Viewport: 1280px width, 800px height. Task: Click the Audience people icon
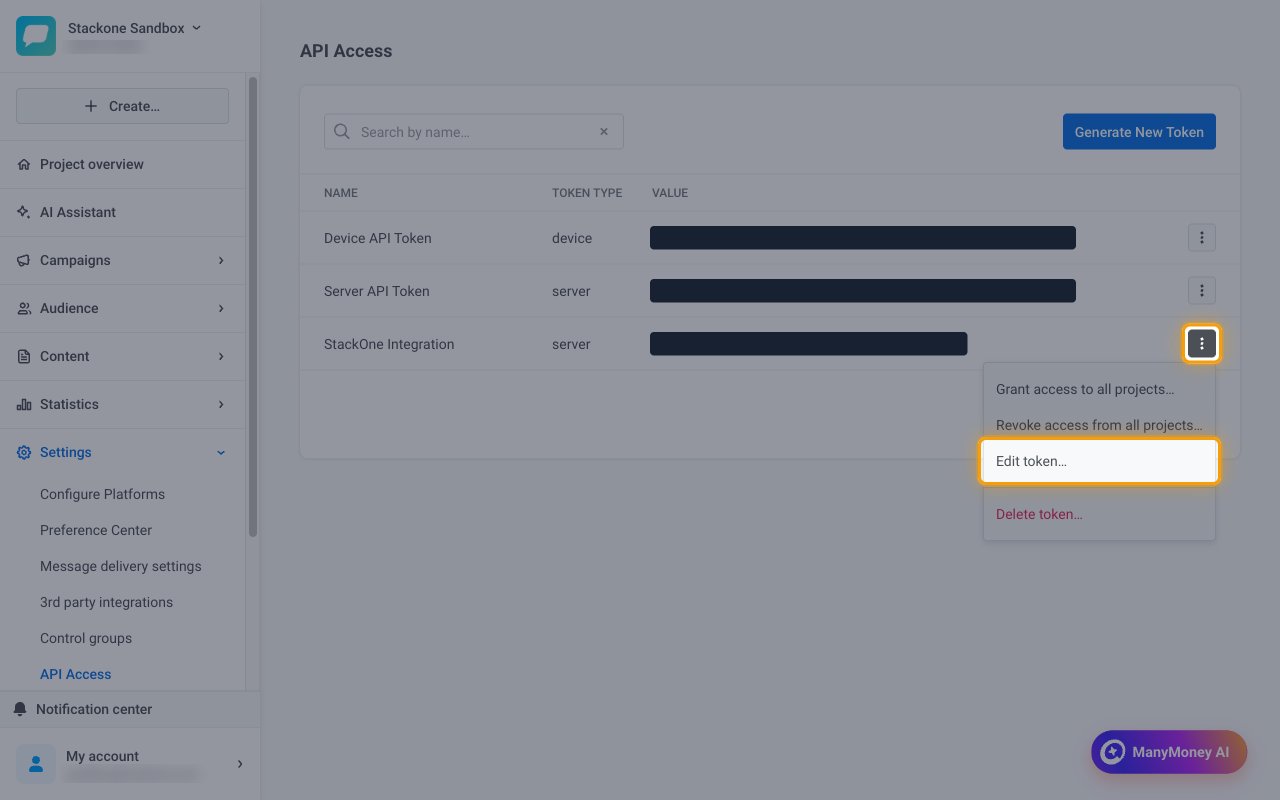pyautogui.click(x=24, y=308)
